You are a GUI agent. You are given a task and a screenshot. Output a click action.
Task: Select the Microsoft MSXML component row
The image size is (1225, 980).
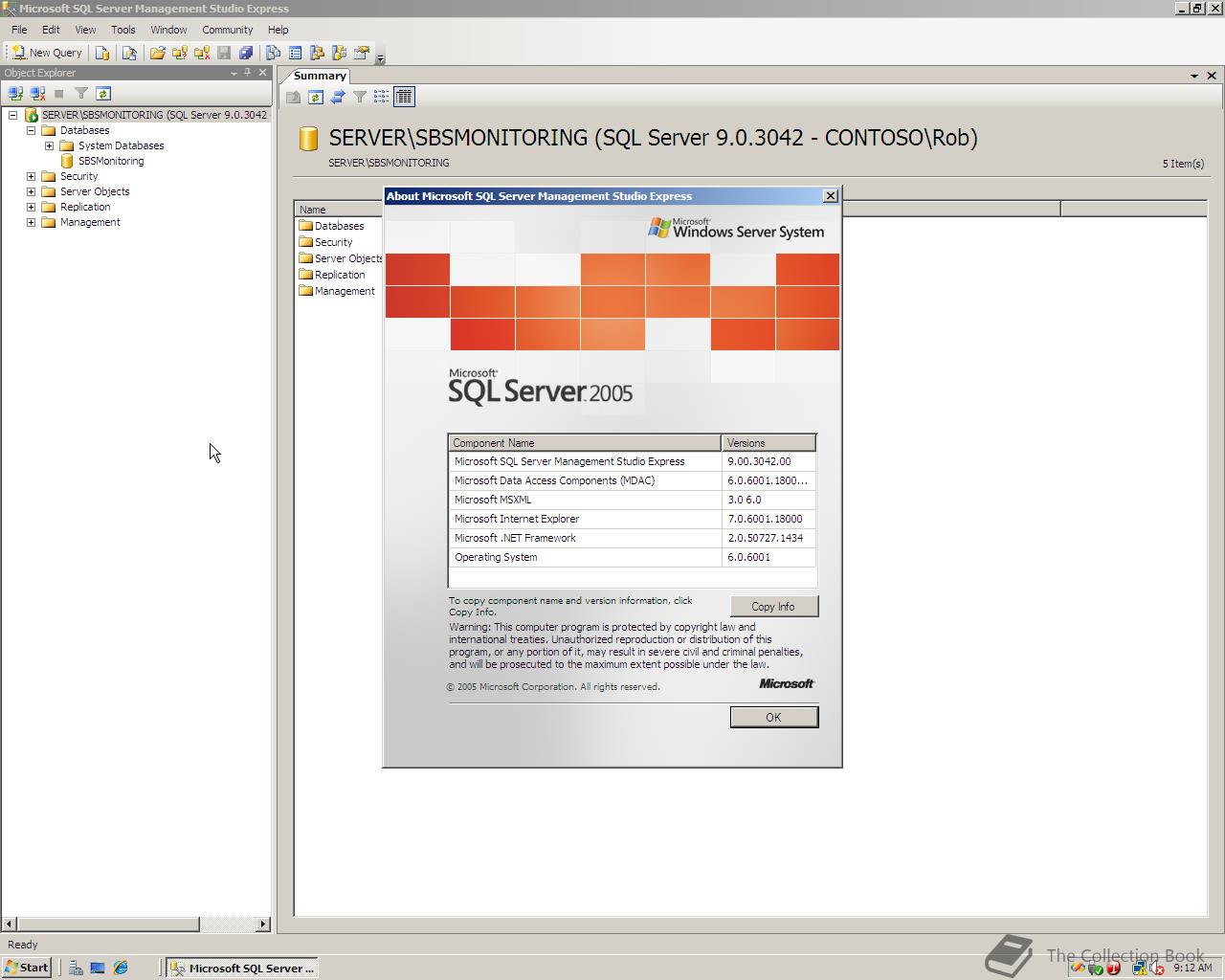(633, 500)
